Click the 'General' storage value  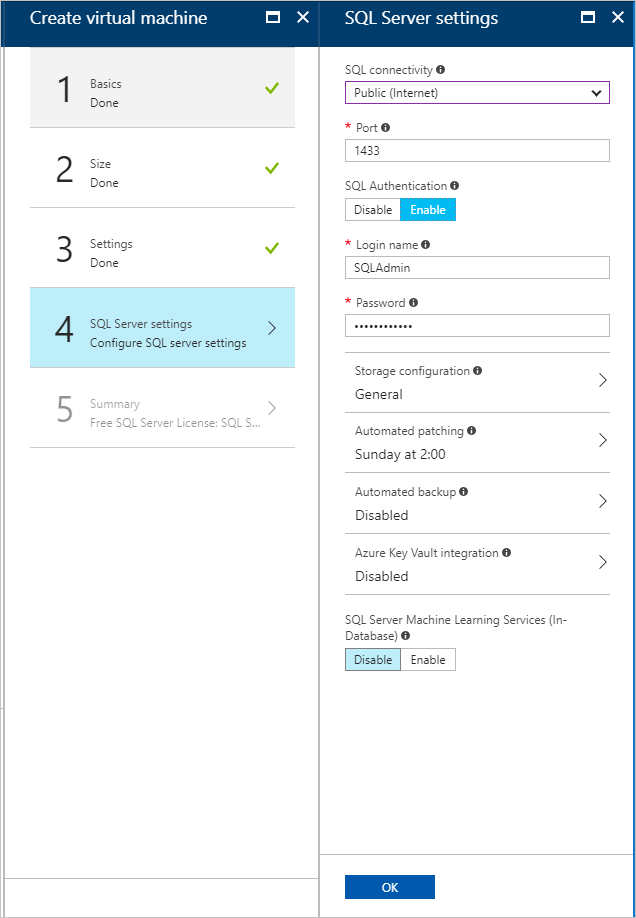click(379, 395)
